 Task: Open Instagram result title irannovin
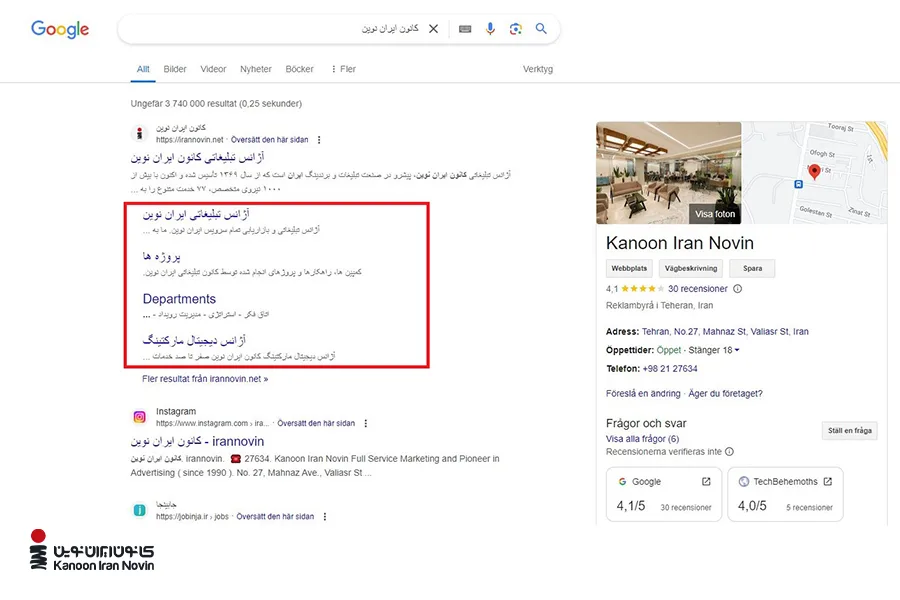tap(197, 442)
